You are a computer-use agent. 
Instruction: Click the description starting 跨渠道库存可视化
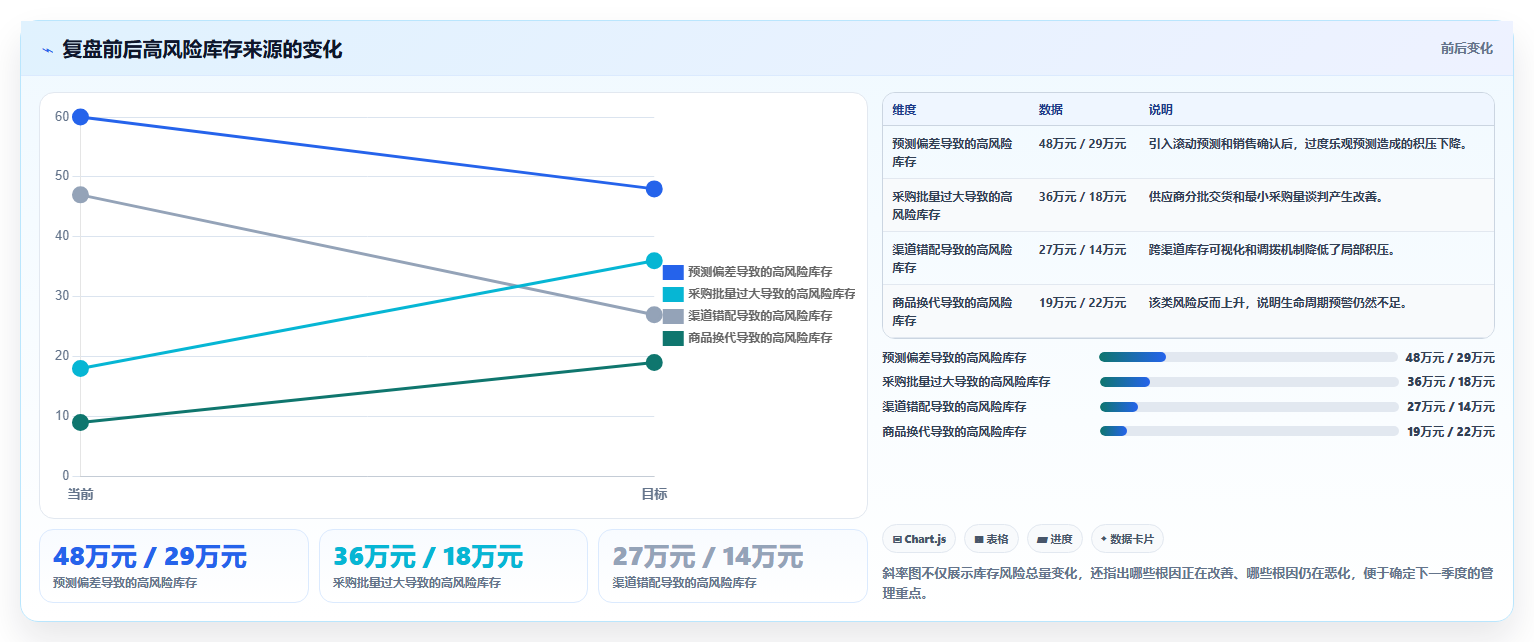[1272, 250]
